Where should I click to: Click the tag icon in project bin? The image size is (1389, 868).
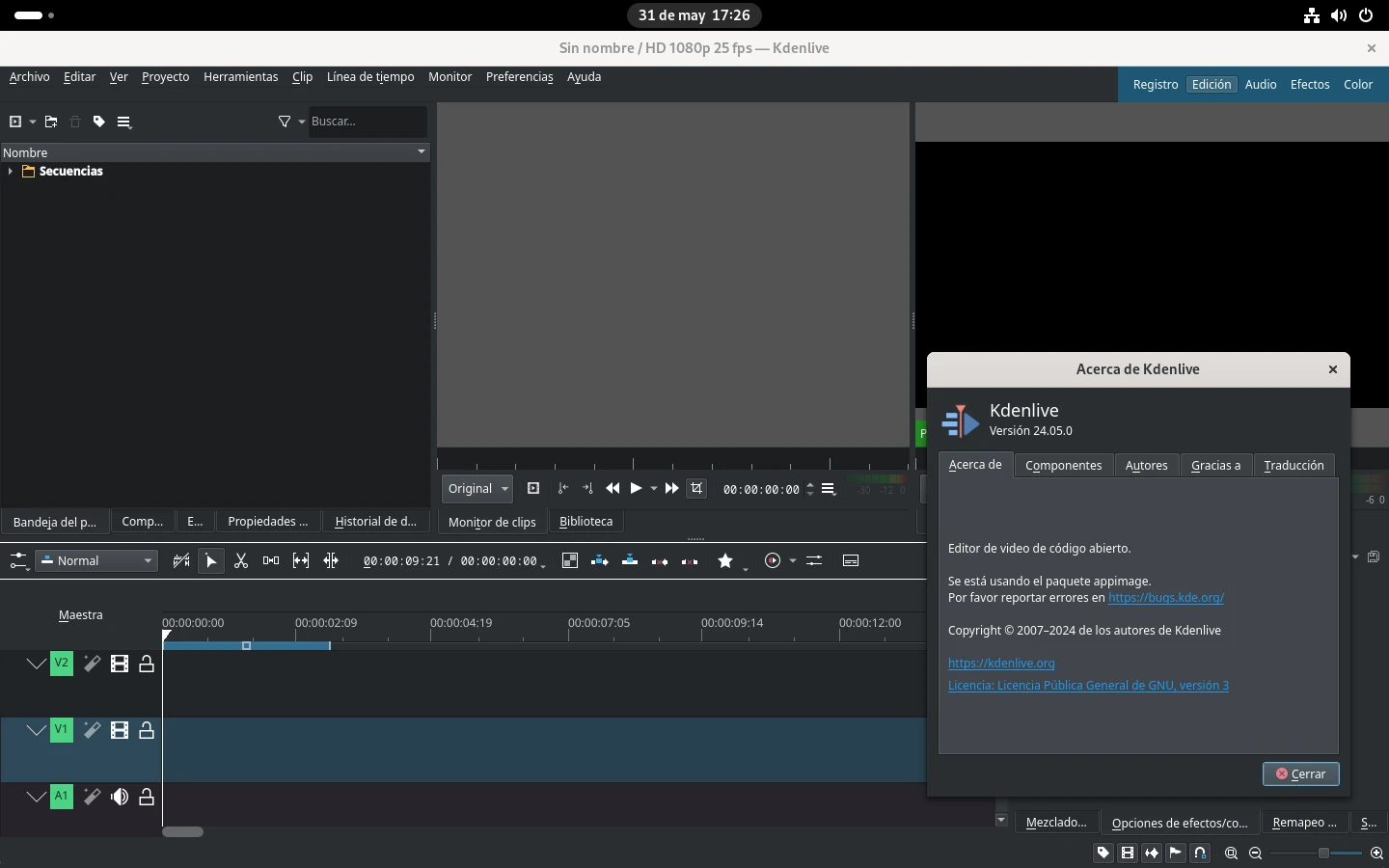(99, 122)
